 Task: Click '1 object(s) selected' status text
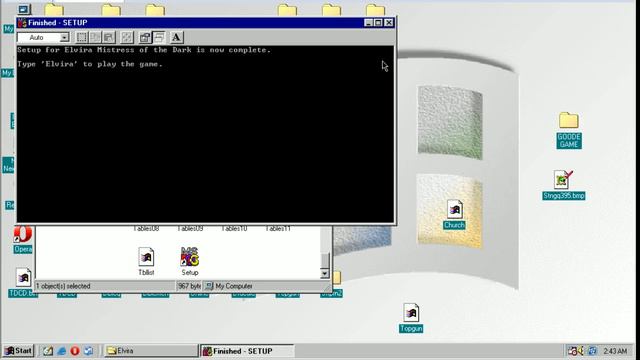click(63, 286)
